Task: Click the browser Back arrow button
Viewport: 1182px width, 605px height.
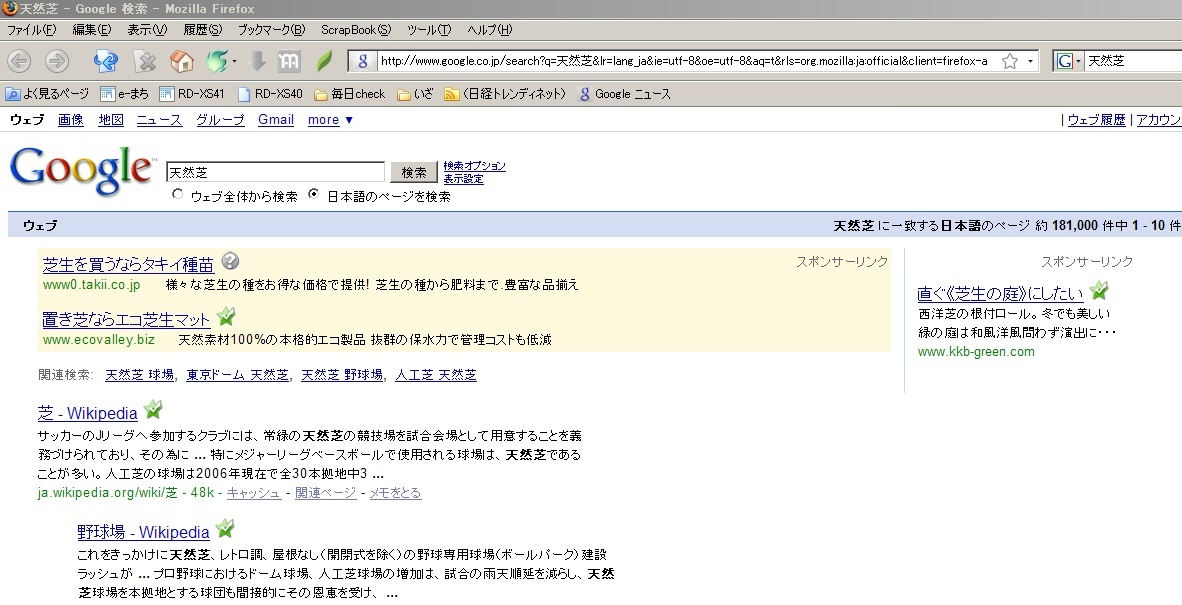Action: (19, 61)
